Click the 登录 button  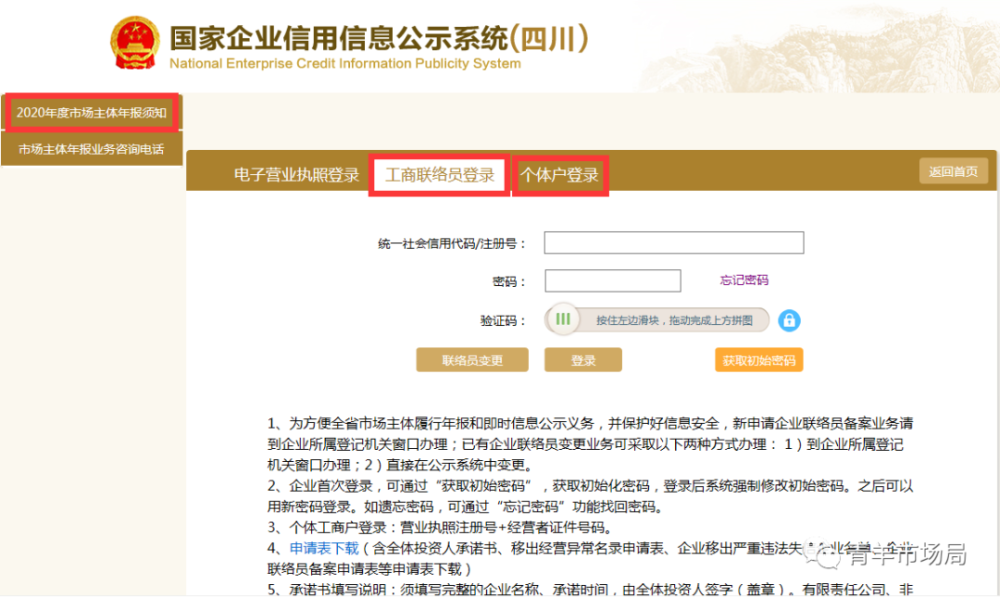[x=583, y=360]
